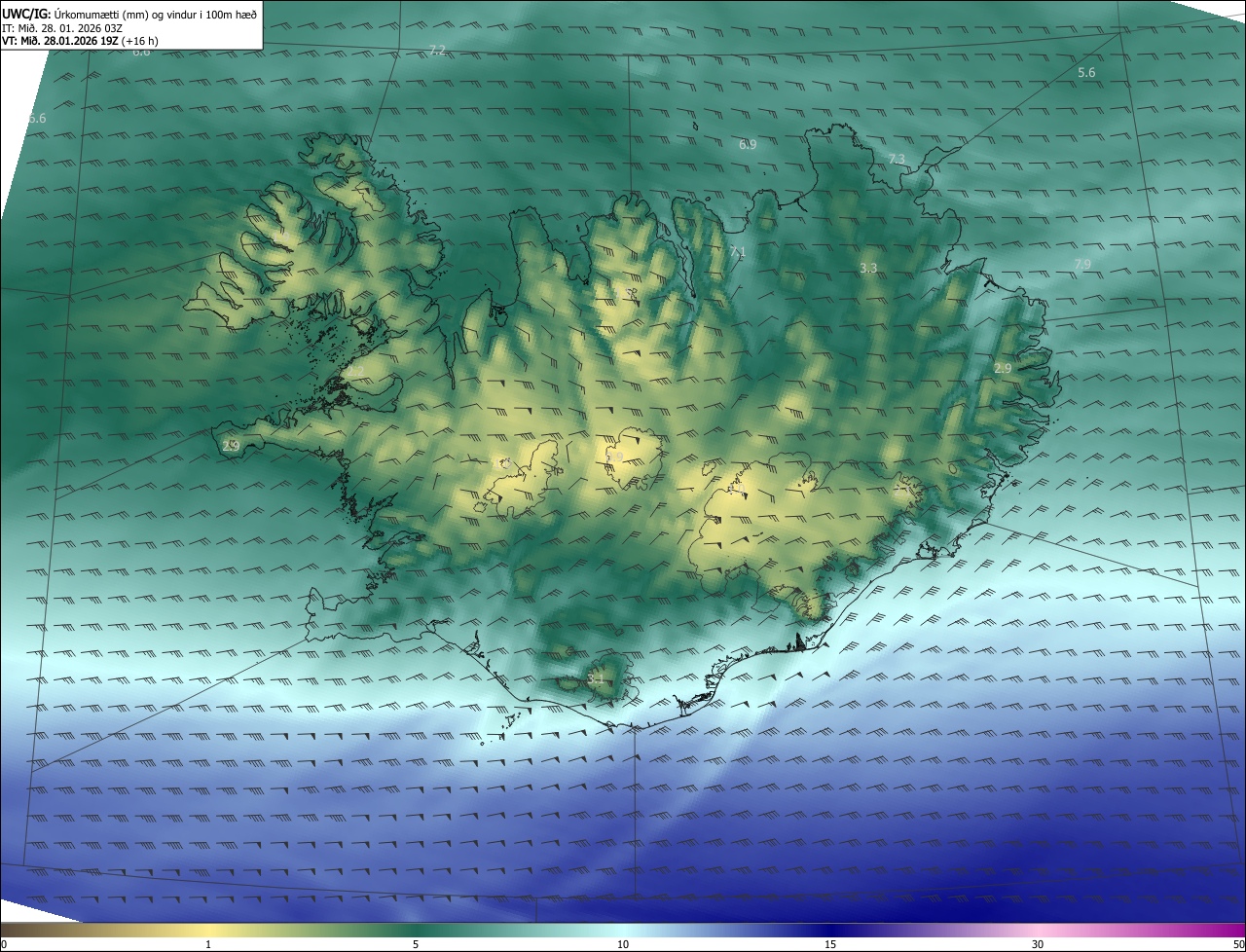Click the 2.9 value at Snæfellsnes peninsula tip
Screen dimensions: 1246x952
point(231,446)
